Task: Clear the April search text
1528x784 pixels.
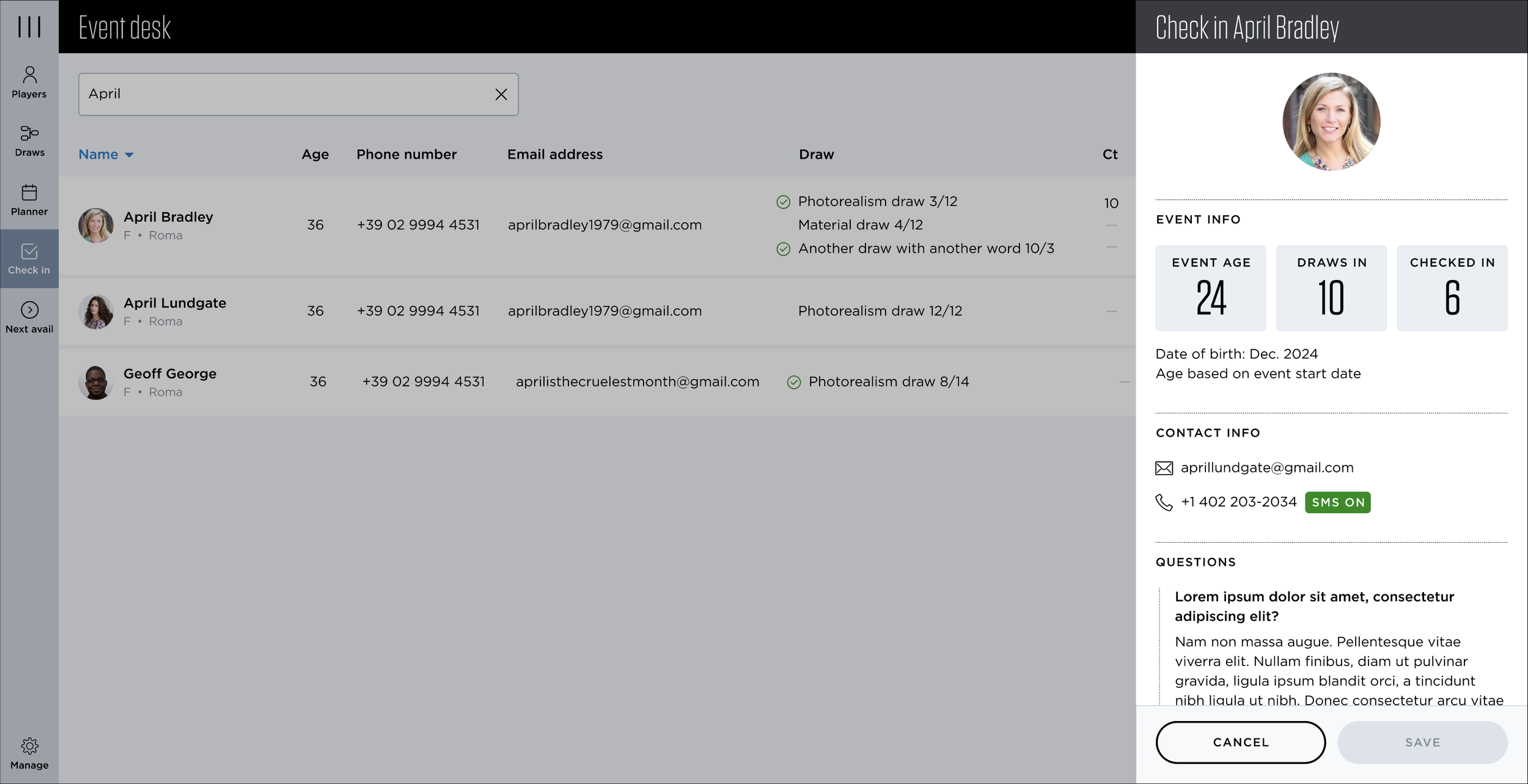Action: (x=501, y=94)
